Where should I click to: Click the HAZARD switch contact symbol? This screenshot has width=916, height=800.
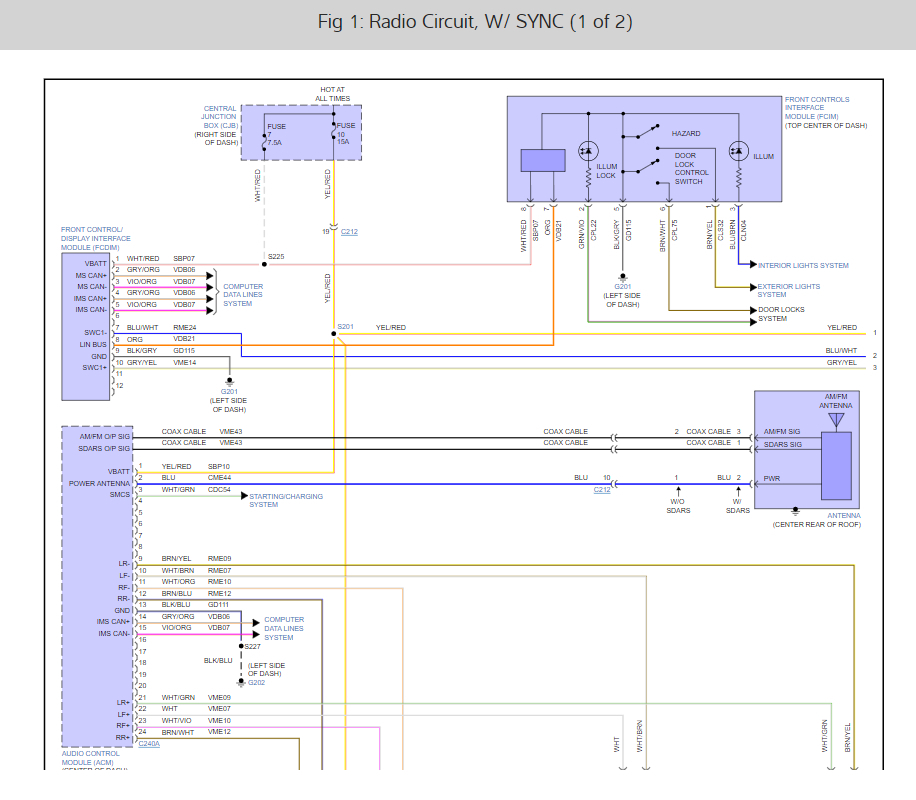pos(645,132)
